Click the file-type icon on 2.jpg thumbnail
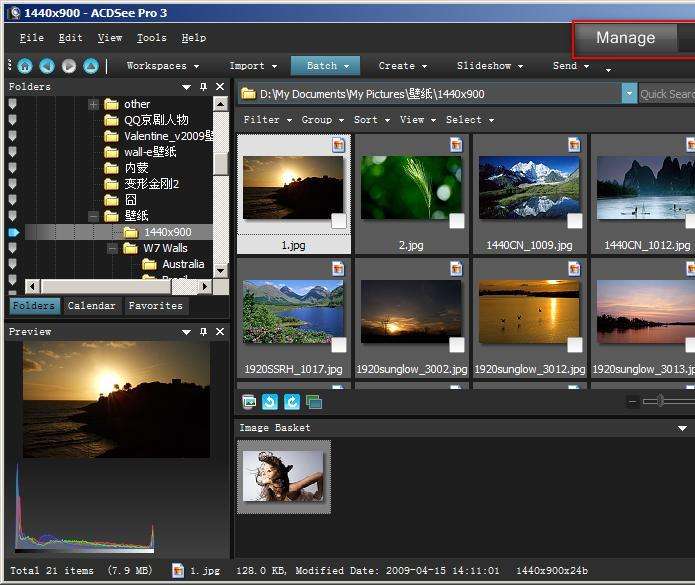695x585 pixels. tap(456, 144)
